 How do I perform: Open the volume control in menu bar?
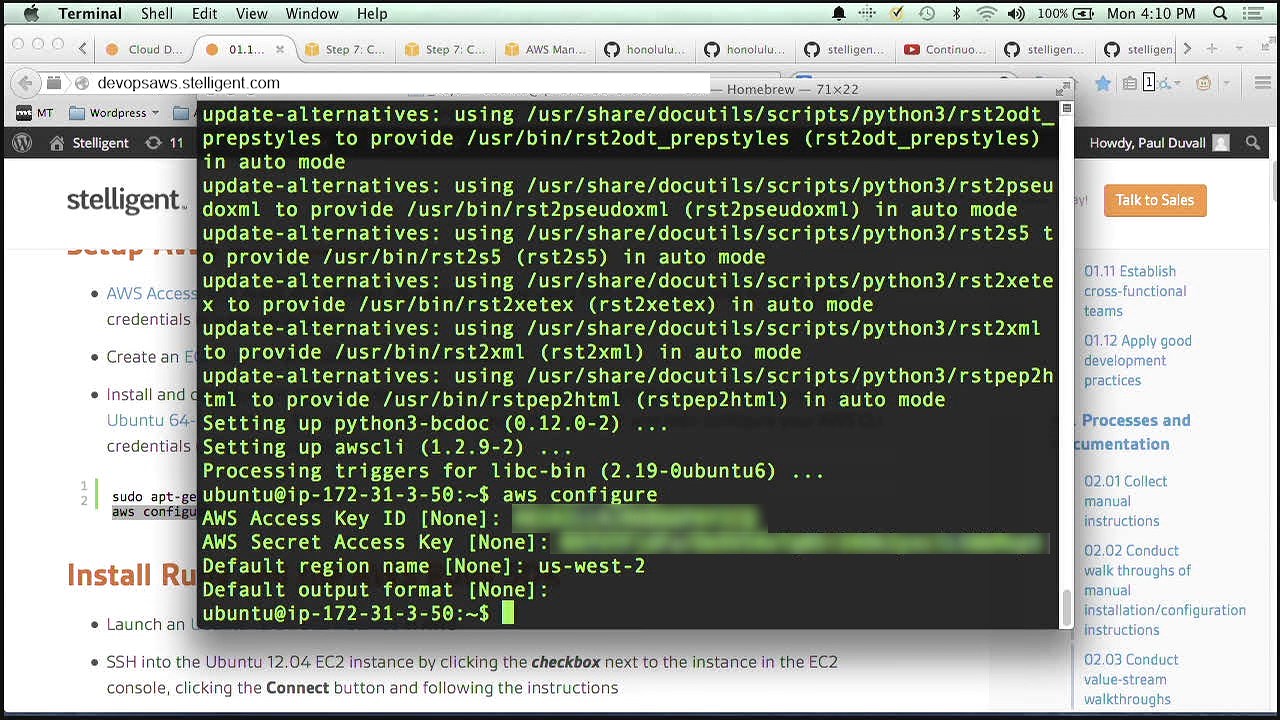[1016, 14]
